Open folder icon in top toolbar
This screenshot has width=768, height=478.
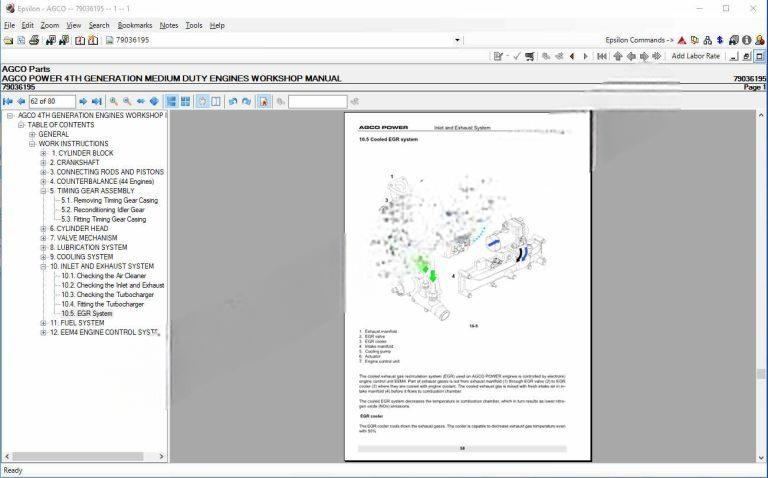[x=8, y=40]
